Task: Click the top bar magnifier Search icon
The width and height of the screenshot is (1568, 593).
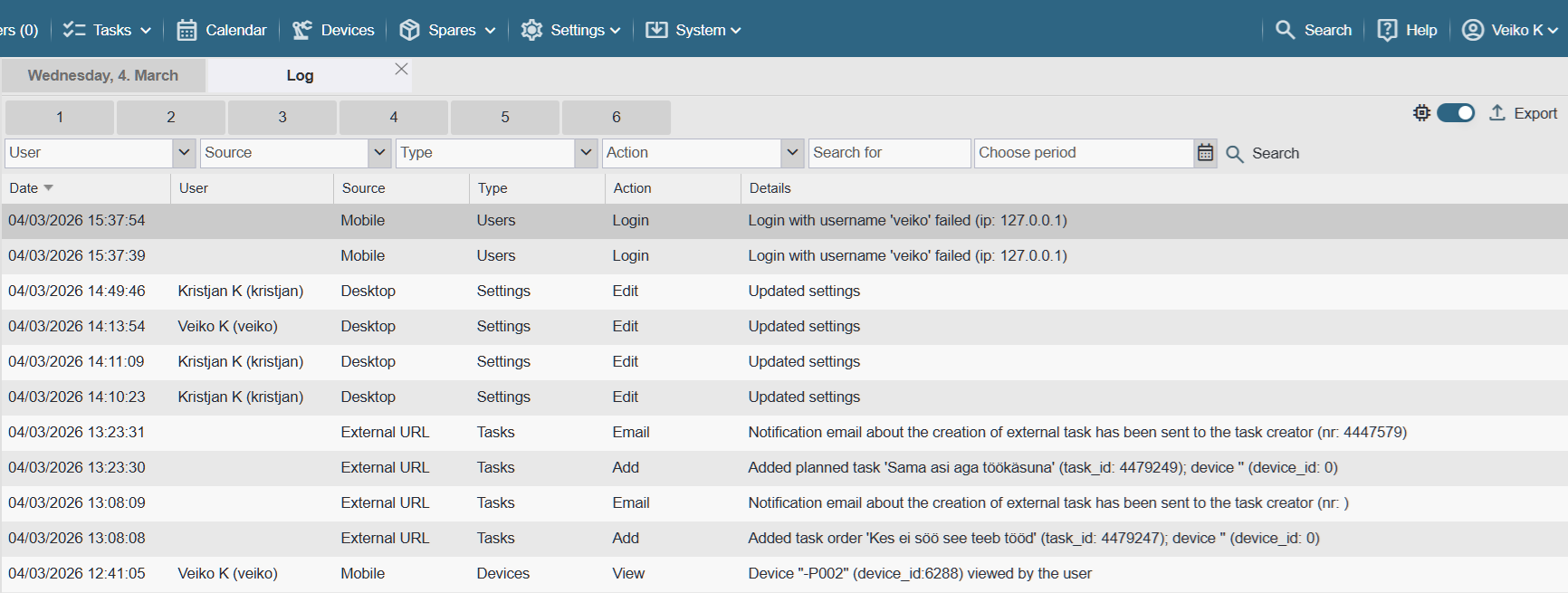Action: click(1285, 30)
